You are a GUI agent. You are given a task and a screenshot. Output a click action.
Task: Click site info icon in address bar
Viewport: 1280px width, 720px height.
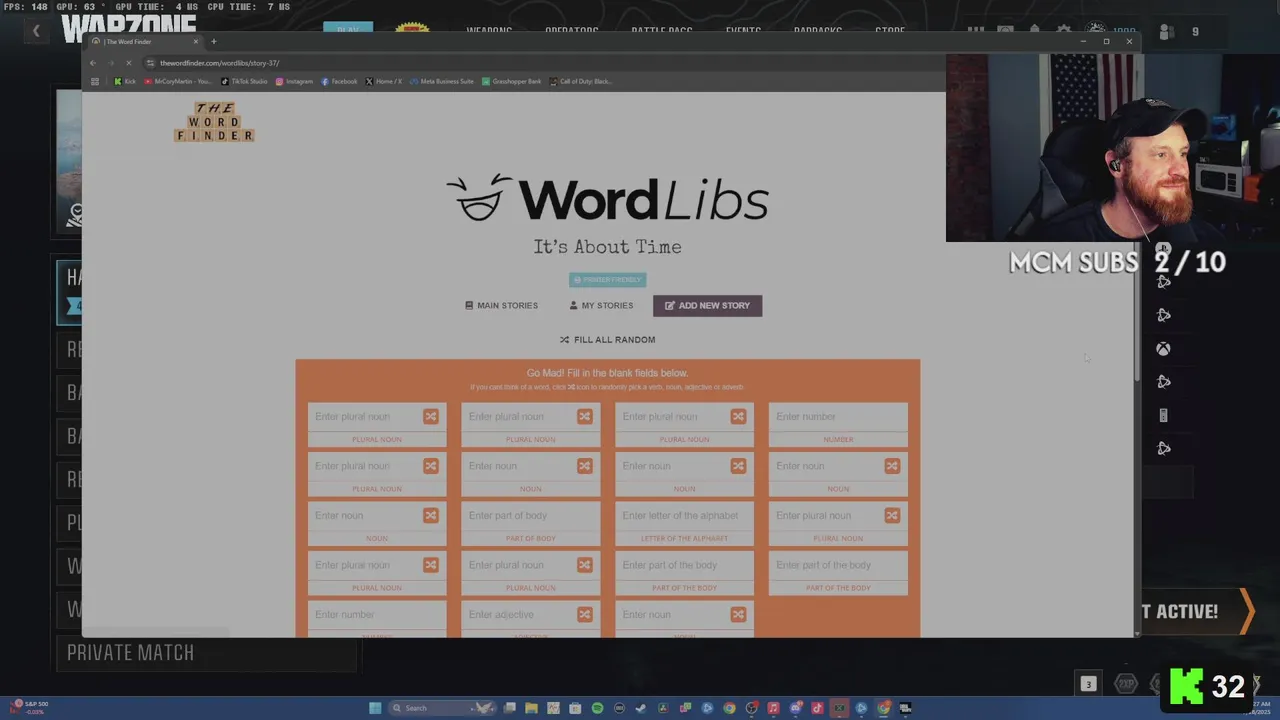(x=151, y=63)
